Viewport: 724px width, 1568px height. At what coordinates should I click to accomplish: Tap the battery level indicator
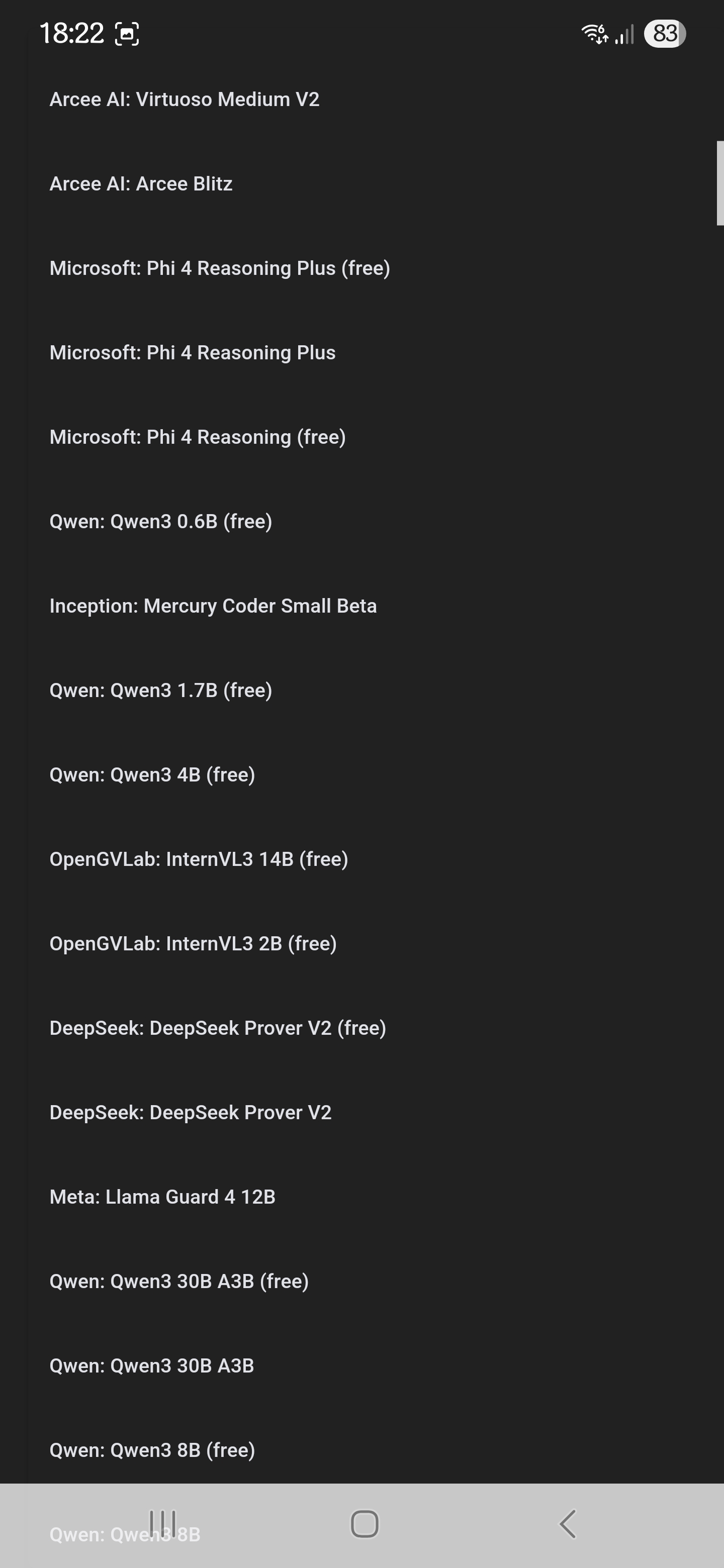(664, 34)
